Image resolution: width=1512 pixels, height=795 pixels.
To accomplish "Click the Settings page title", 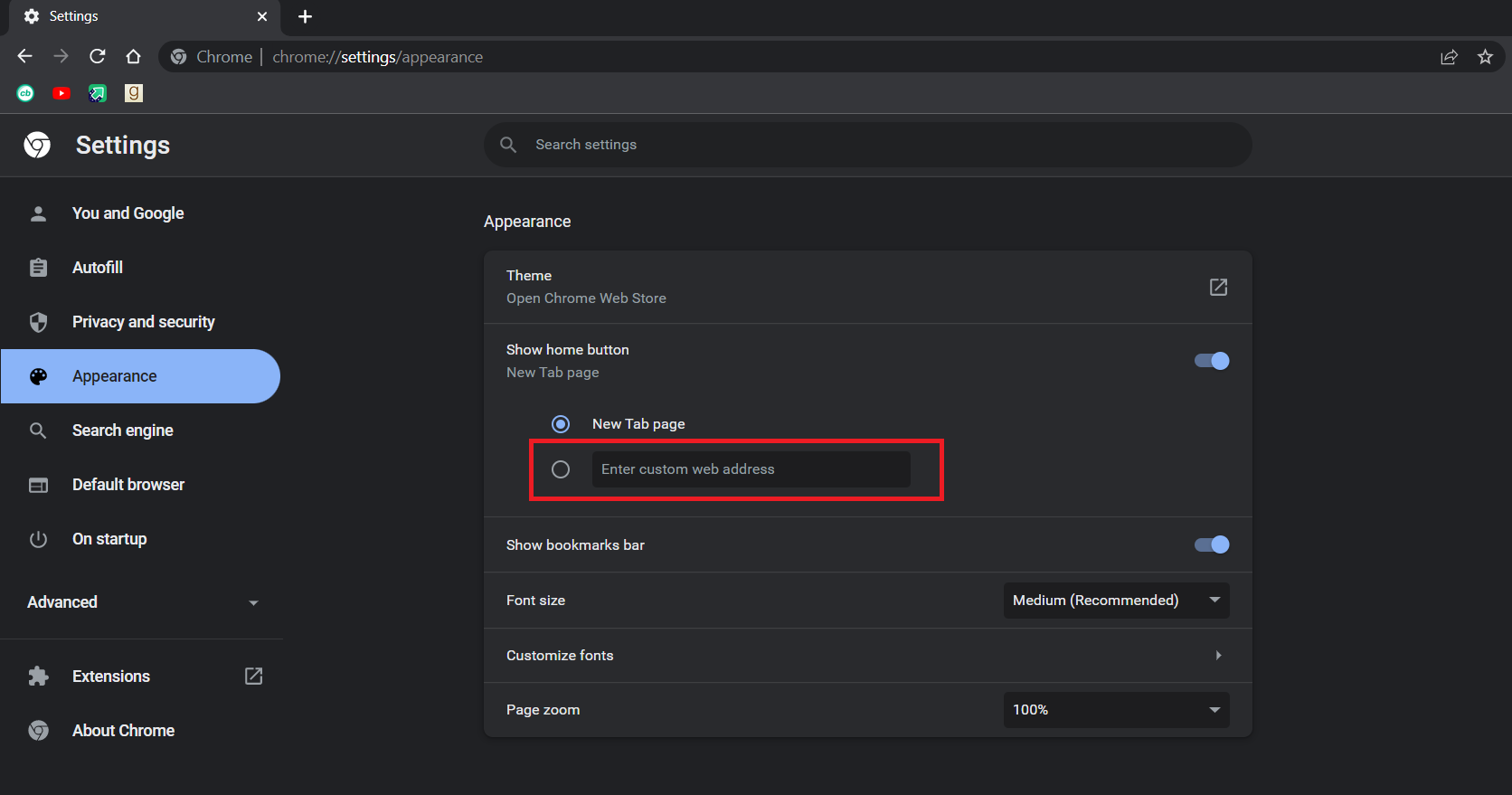I will (x=123, y=146).
